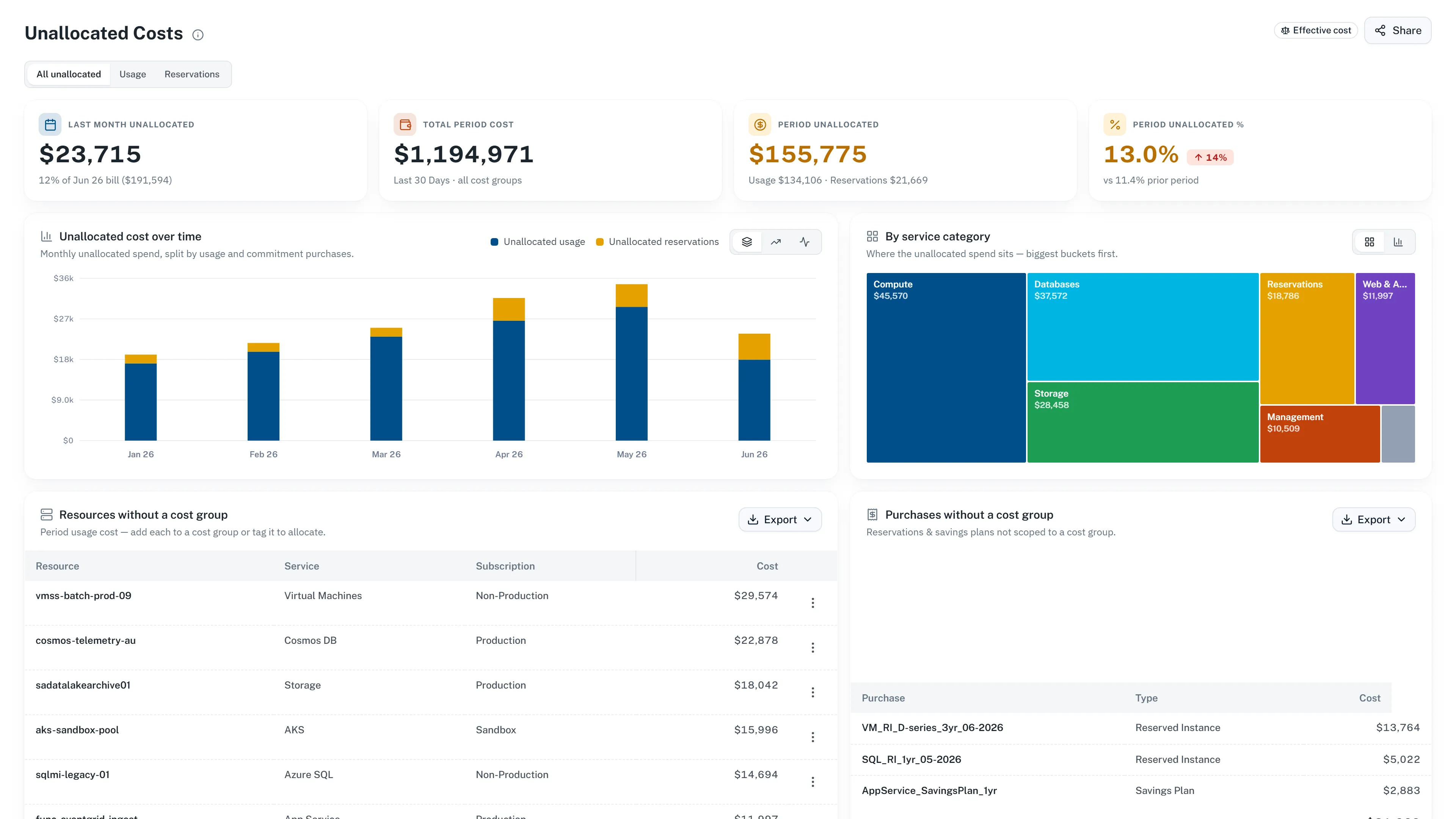1456x819 pixels.
Task: Sort by the Subscription column header
Action: tap(505, 566)
